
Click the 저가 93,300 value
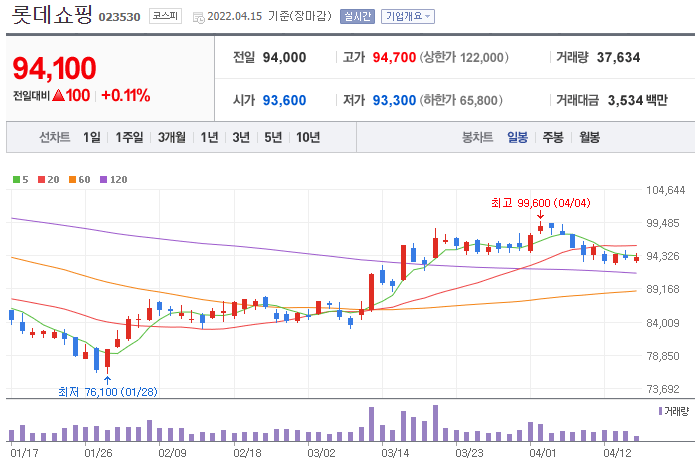[394, 100]
